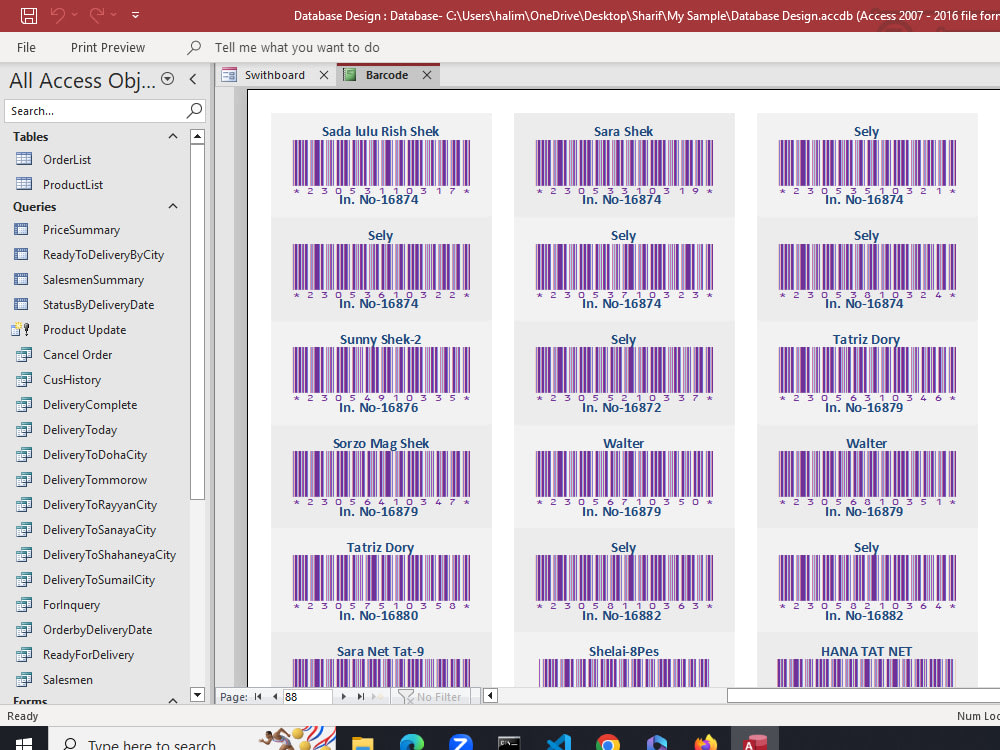Click the Sada lulu Rish Shek barcode
The width and height of the screenshot is (1000, 750).
[x=381, y=163]
